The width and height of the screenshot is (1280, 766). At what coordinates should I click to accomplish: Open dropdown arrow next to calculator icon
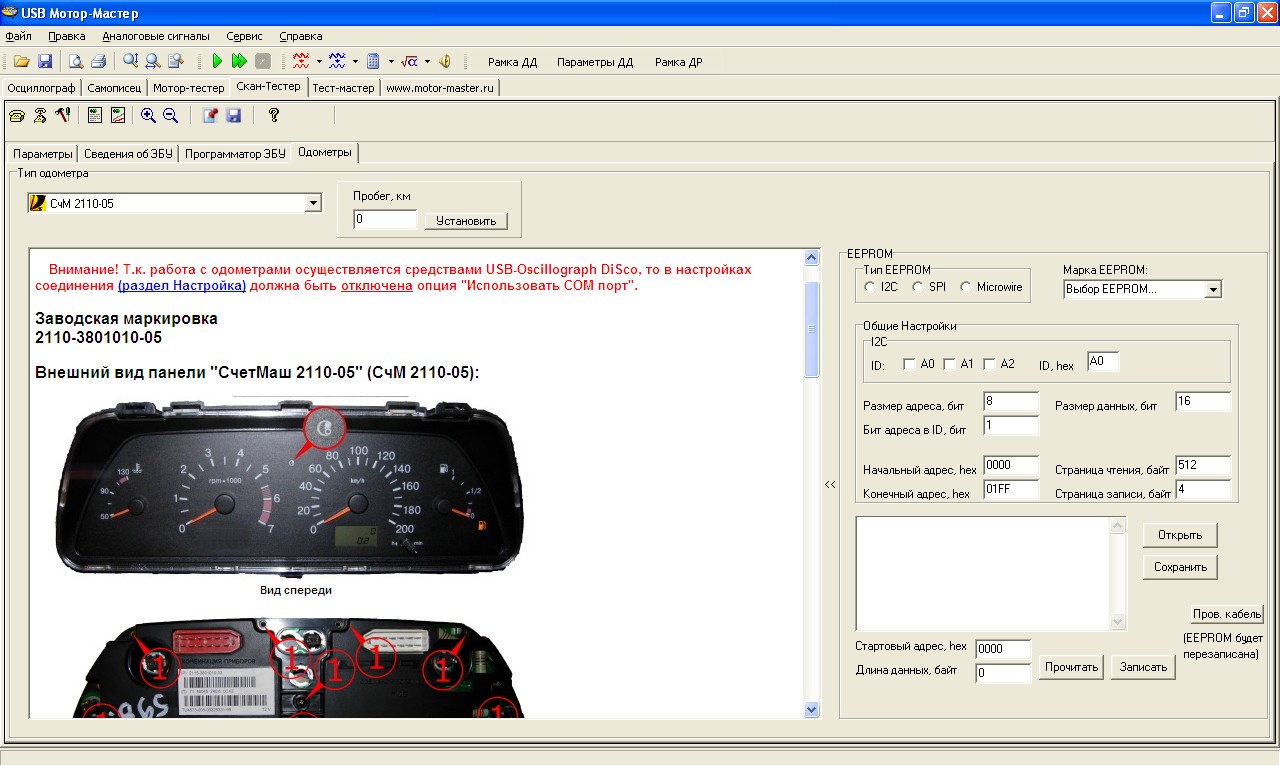(x=391, y=62)
